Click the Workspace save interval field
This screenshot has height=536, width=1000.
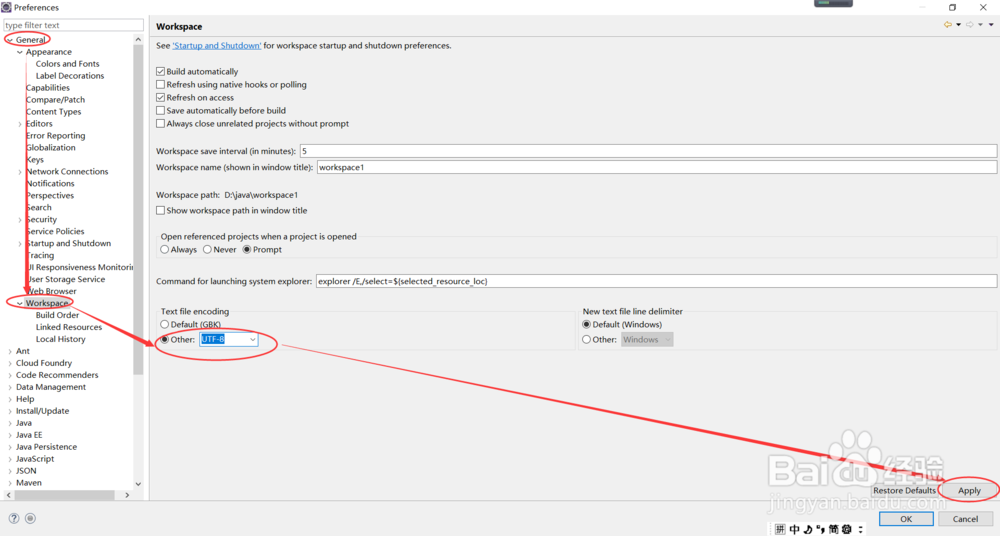(649, 151)
